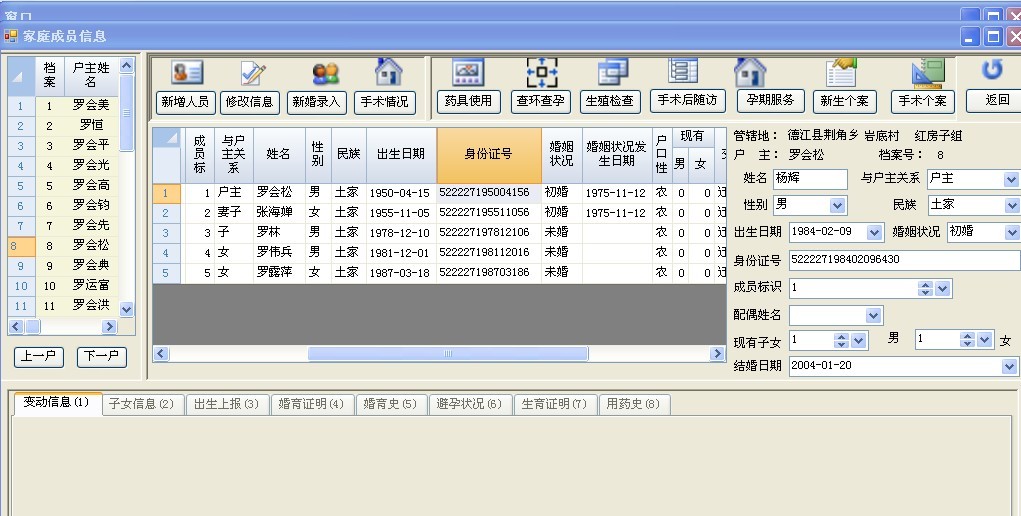Image resolution: width=1021 pixels, height=516 pixels.
Task: Click the 新增人员 add member icon
Action: point(186,73)
